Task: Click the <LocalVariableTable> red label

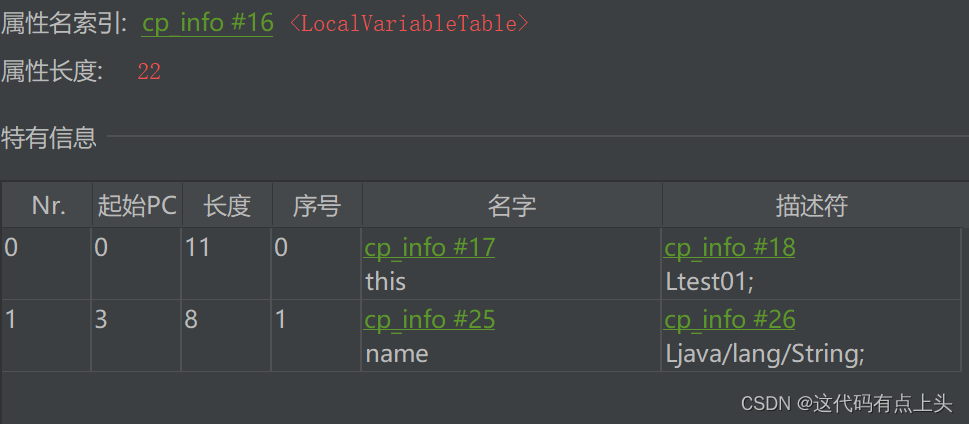Action: (409, 24)
